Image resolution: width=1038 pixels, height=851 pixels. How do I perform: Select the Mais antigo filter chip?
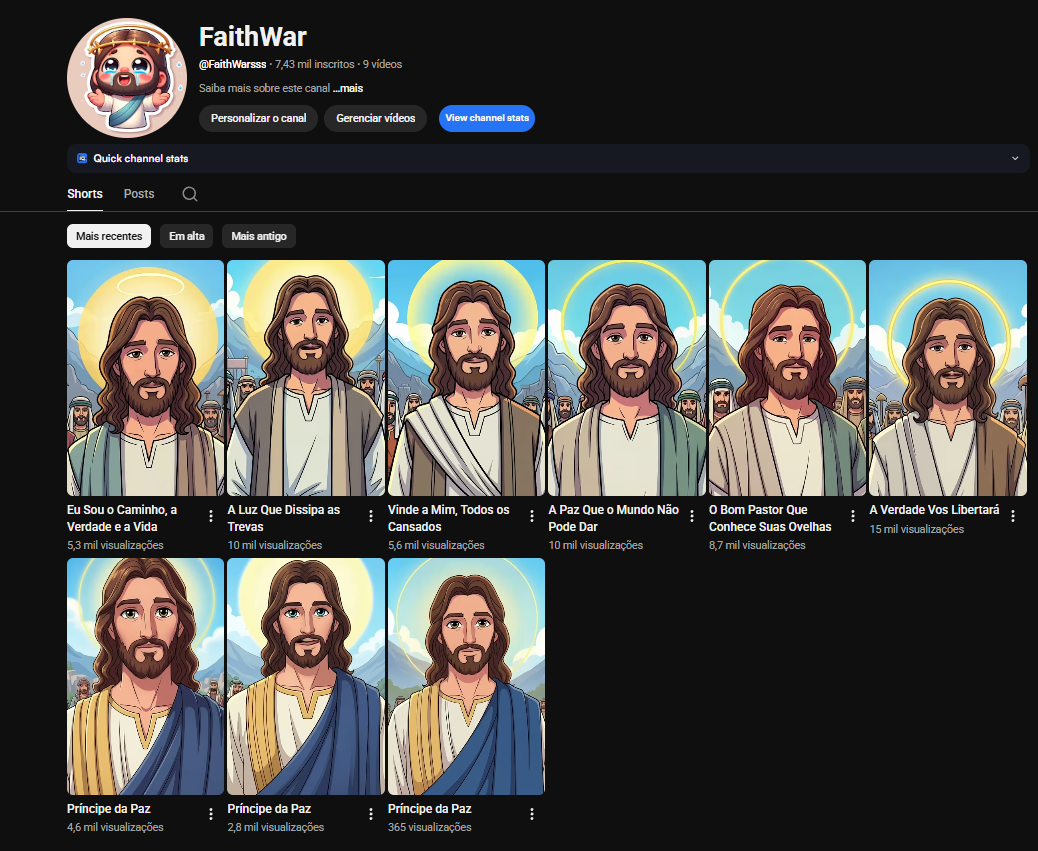click(259, 236)
